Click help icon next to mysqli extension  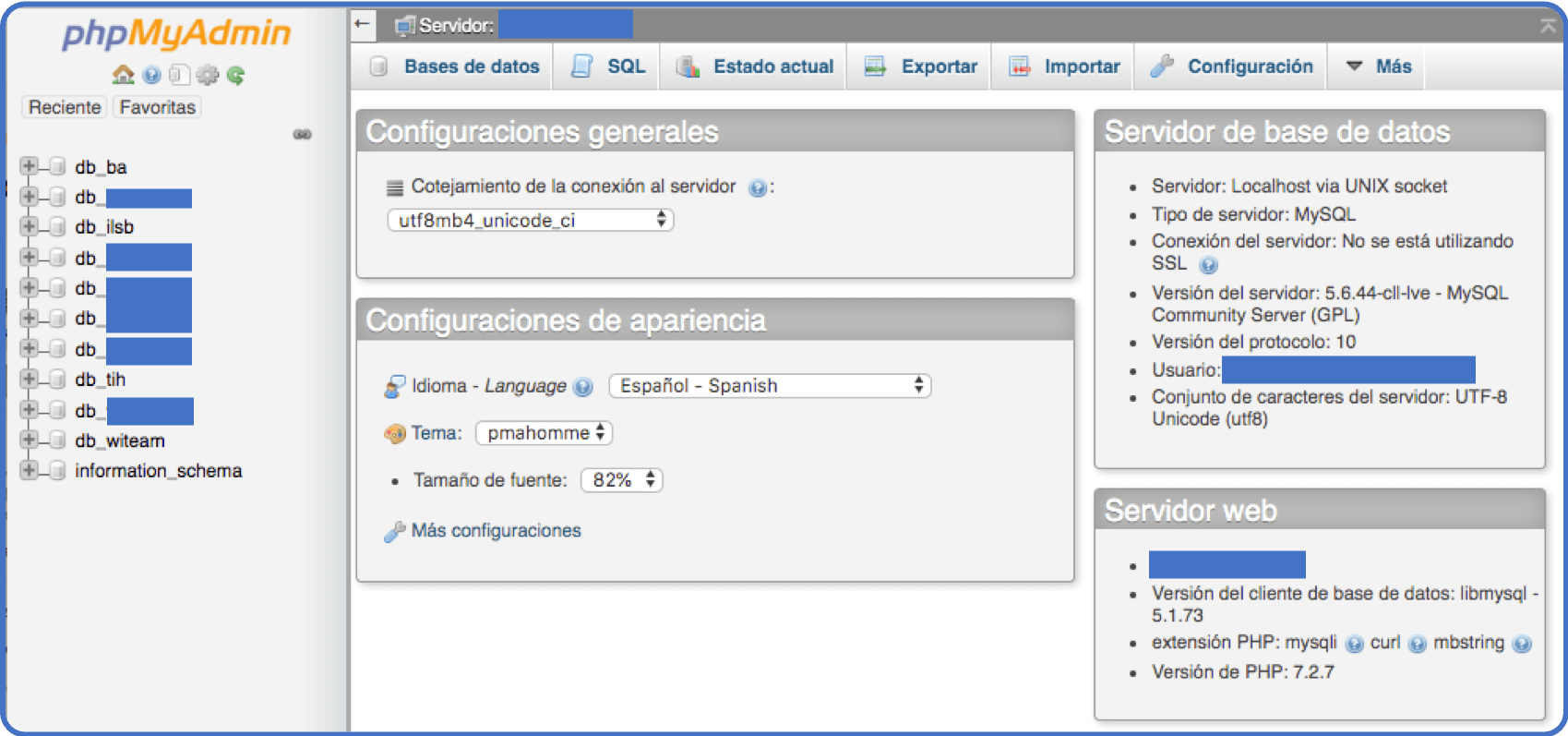[x=1354, y=644]
